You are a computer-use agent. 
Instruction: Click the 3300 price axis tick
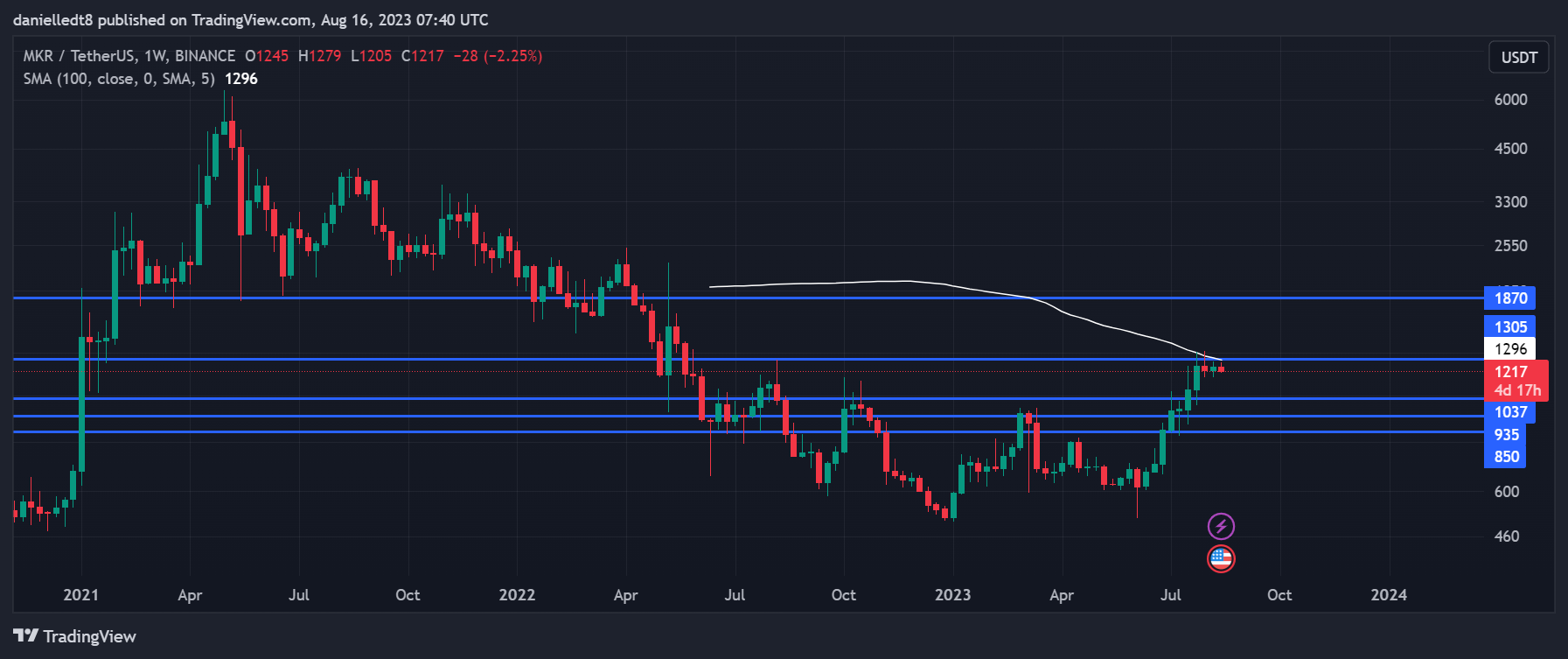[1510, 202]
